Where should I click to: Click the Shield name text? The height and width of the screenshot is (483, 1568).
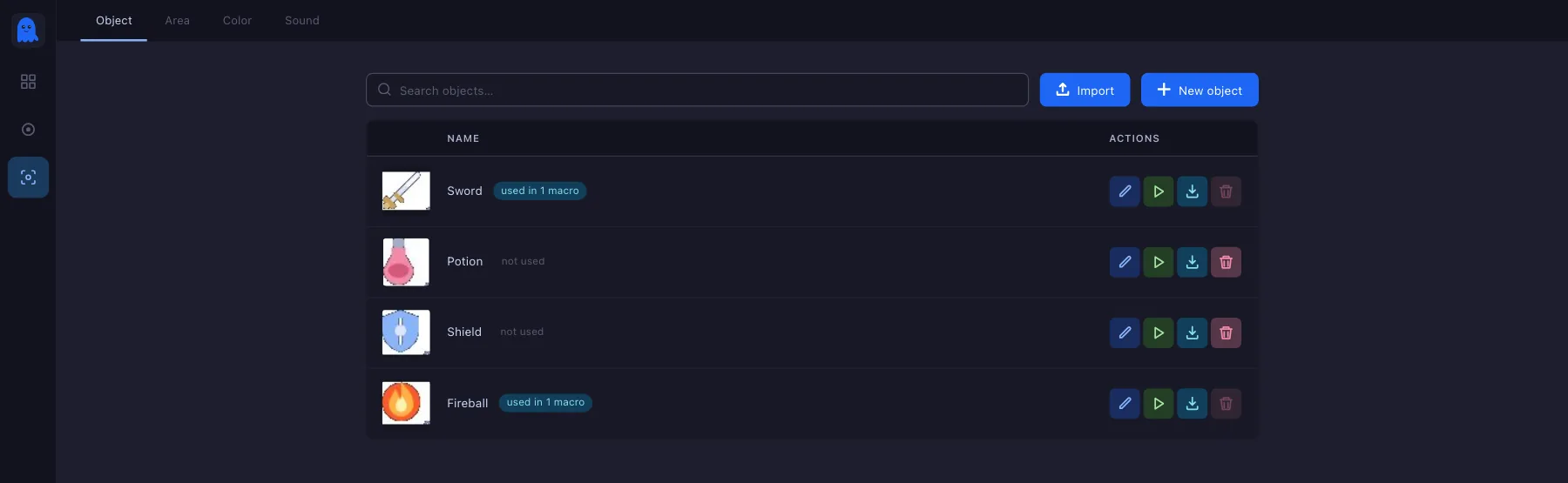click(464, 332)
